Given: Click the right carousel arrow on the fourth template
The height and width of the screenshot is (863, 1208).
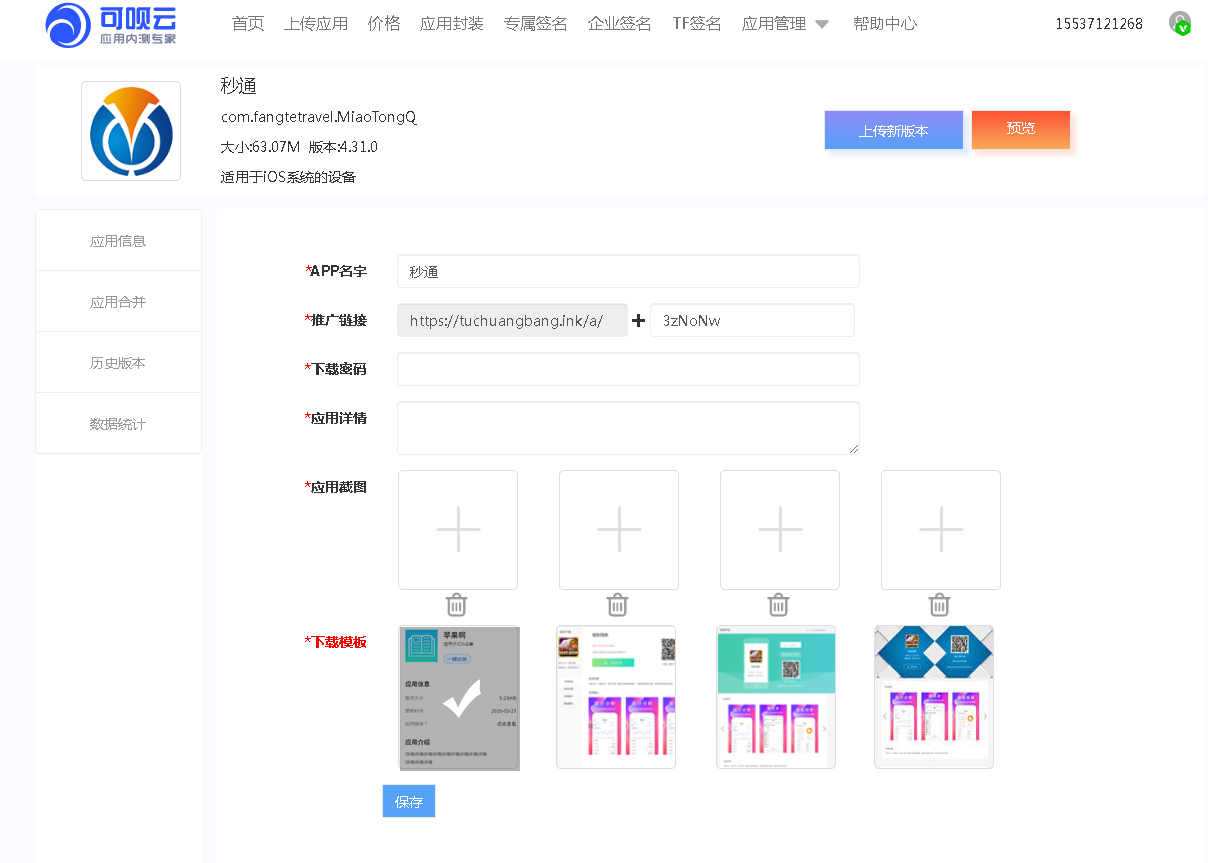Looking at the screenshot, I should coord(985,715).
